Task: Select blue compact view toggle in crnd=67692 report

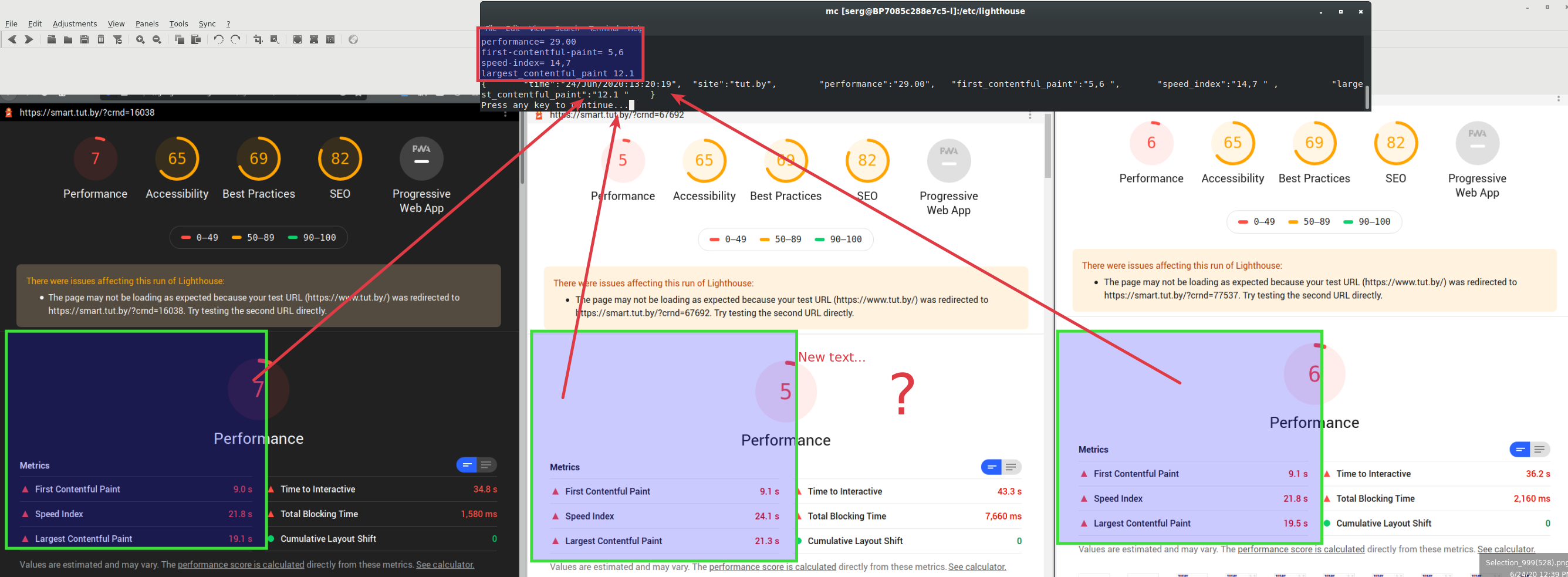Action: 992,467
